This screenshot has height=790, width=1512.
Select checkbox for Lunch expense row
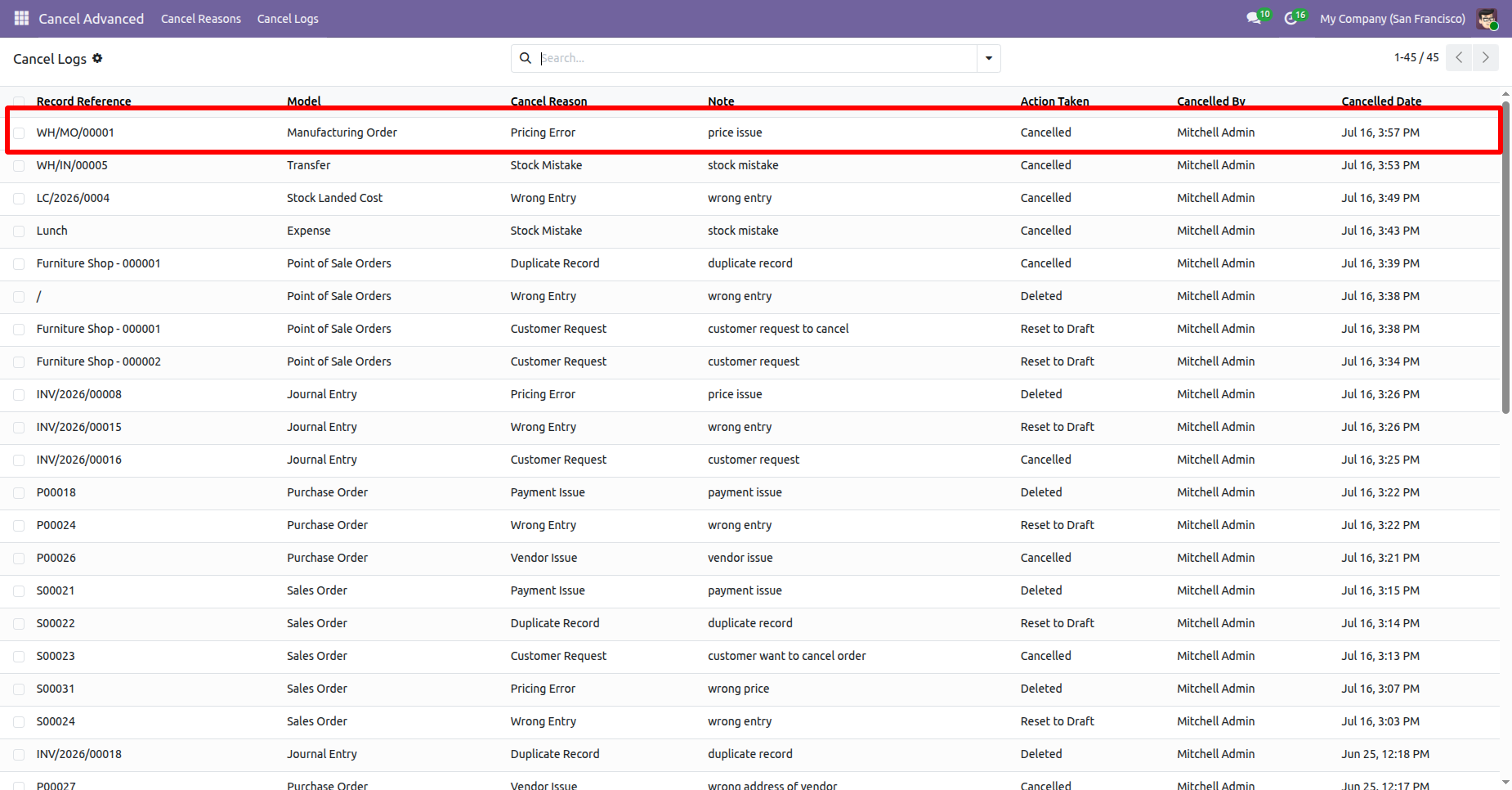click(x=19, y=231)
